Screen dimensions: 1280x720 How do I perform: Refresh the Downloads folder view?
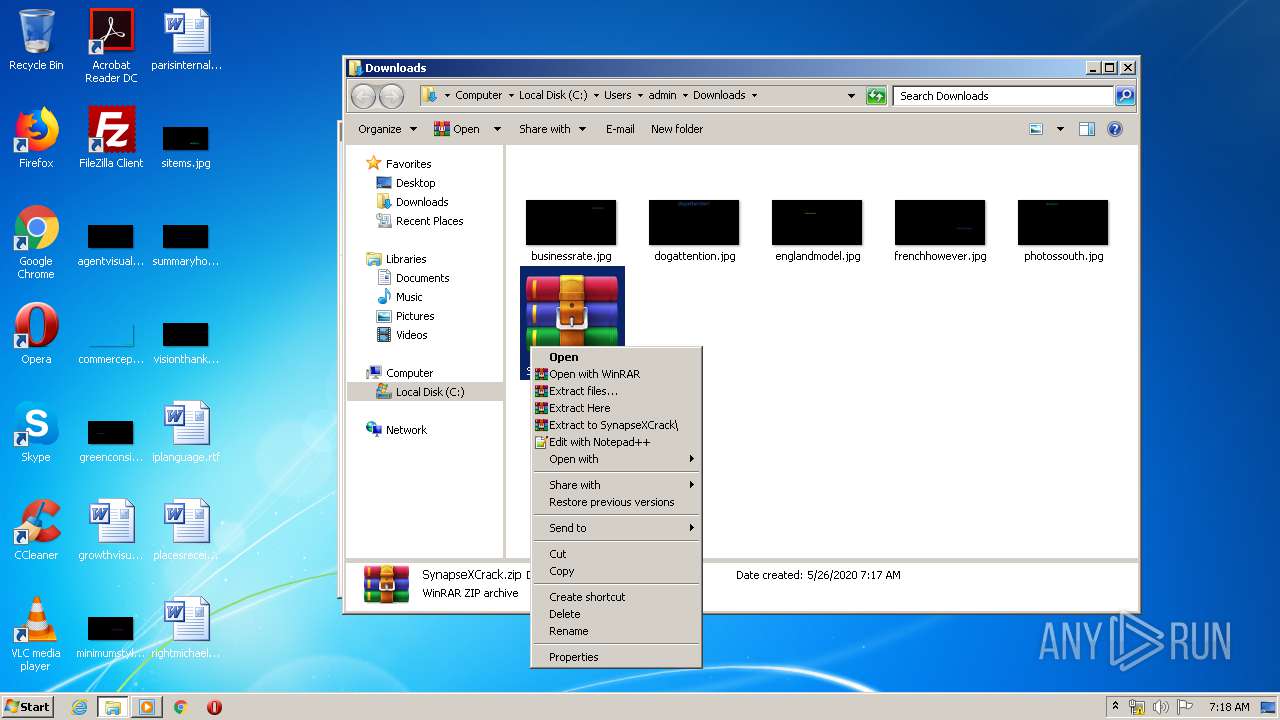point(876,96)
